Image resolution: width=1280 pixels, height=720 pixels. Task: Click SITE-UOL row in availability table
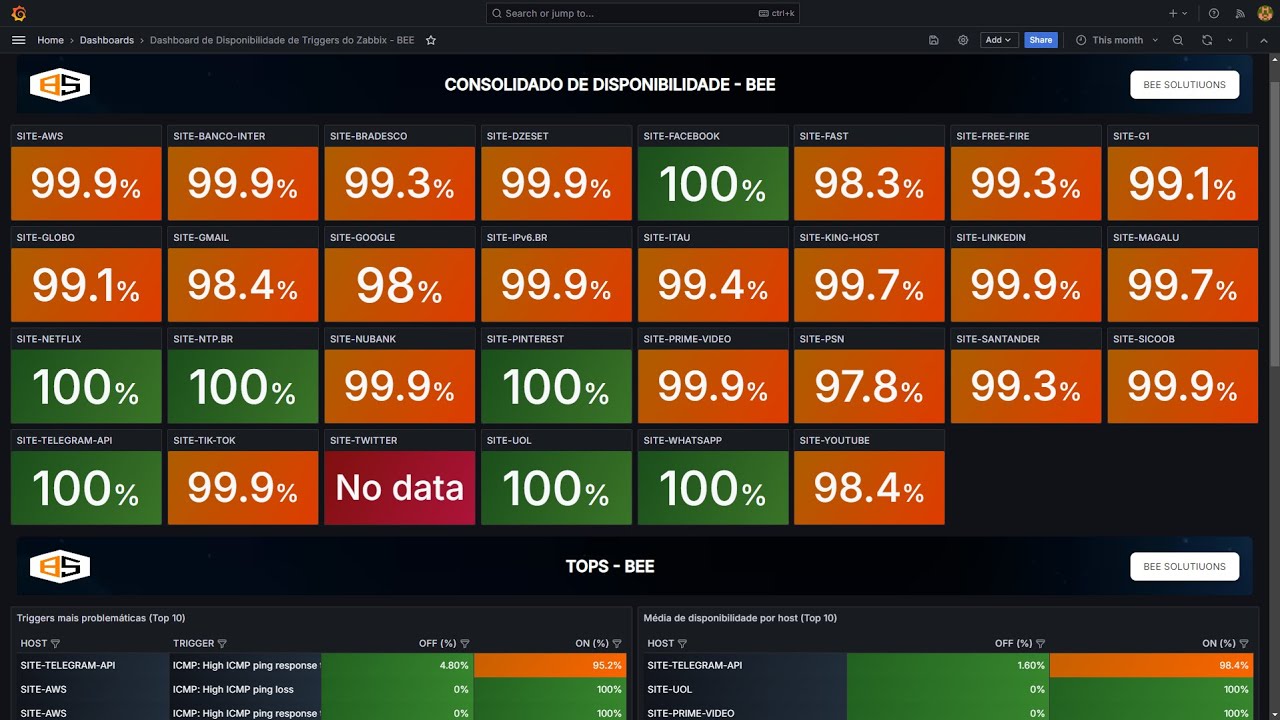[946, 689]
